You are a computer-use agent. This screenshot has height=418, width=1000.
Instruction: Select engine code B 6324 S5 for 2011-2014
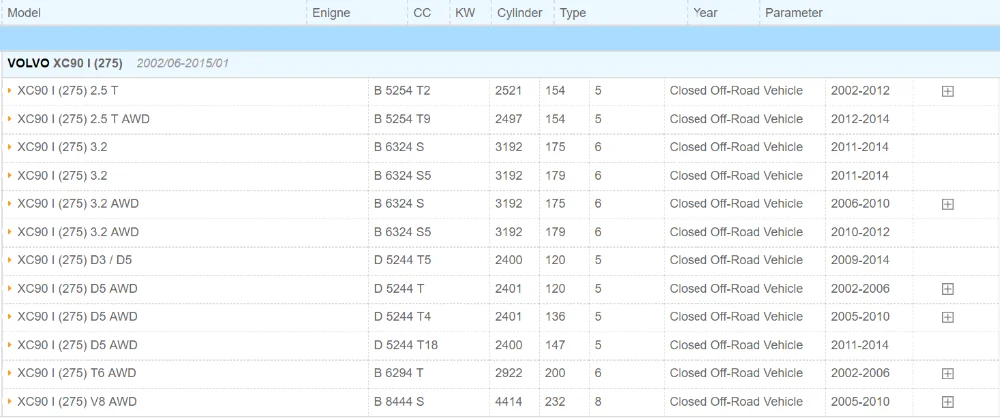click(x=402, y=175)
